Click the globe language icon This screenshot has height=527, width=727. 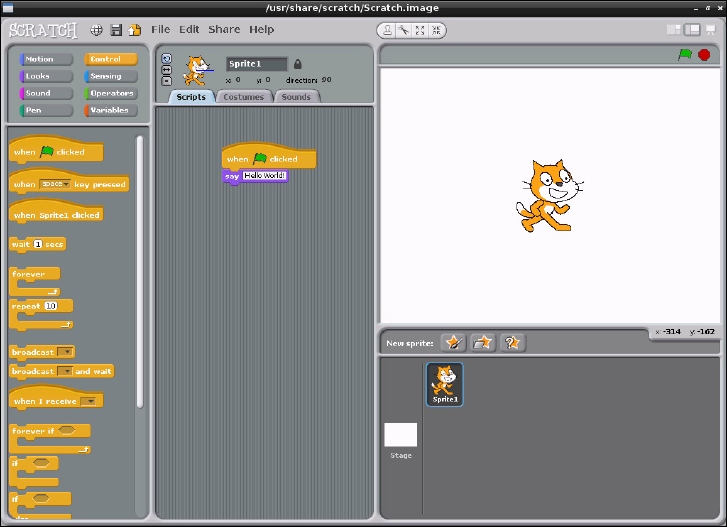click(96, 30)
